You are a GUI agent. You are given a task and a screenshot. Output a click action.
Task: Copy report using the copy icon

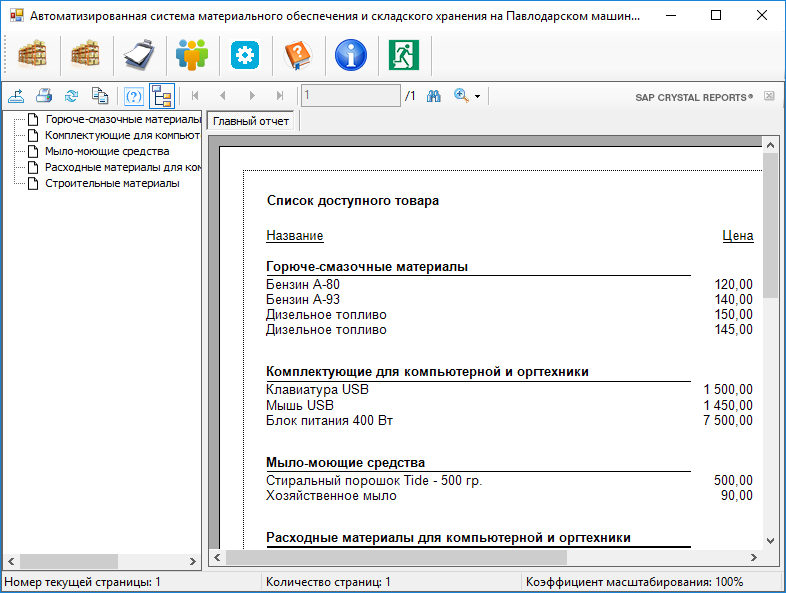point(100,96)
